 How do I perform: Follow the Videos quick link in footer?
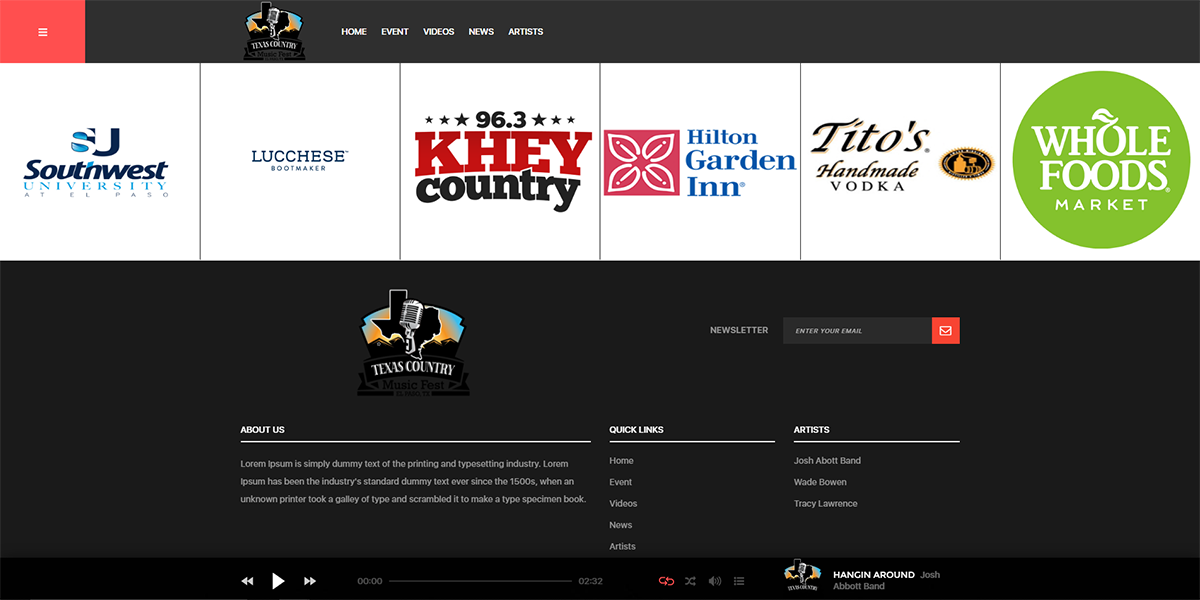click(623, 504)
